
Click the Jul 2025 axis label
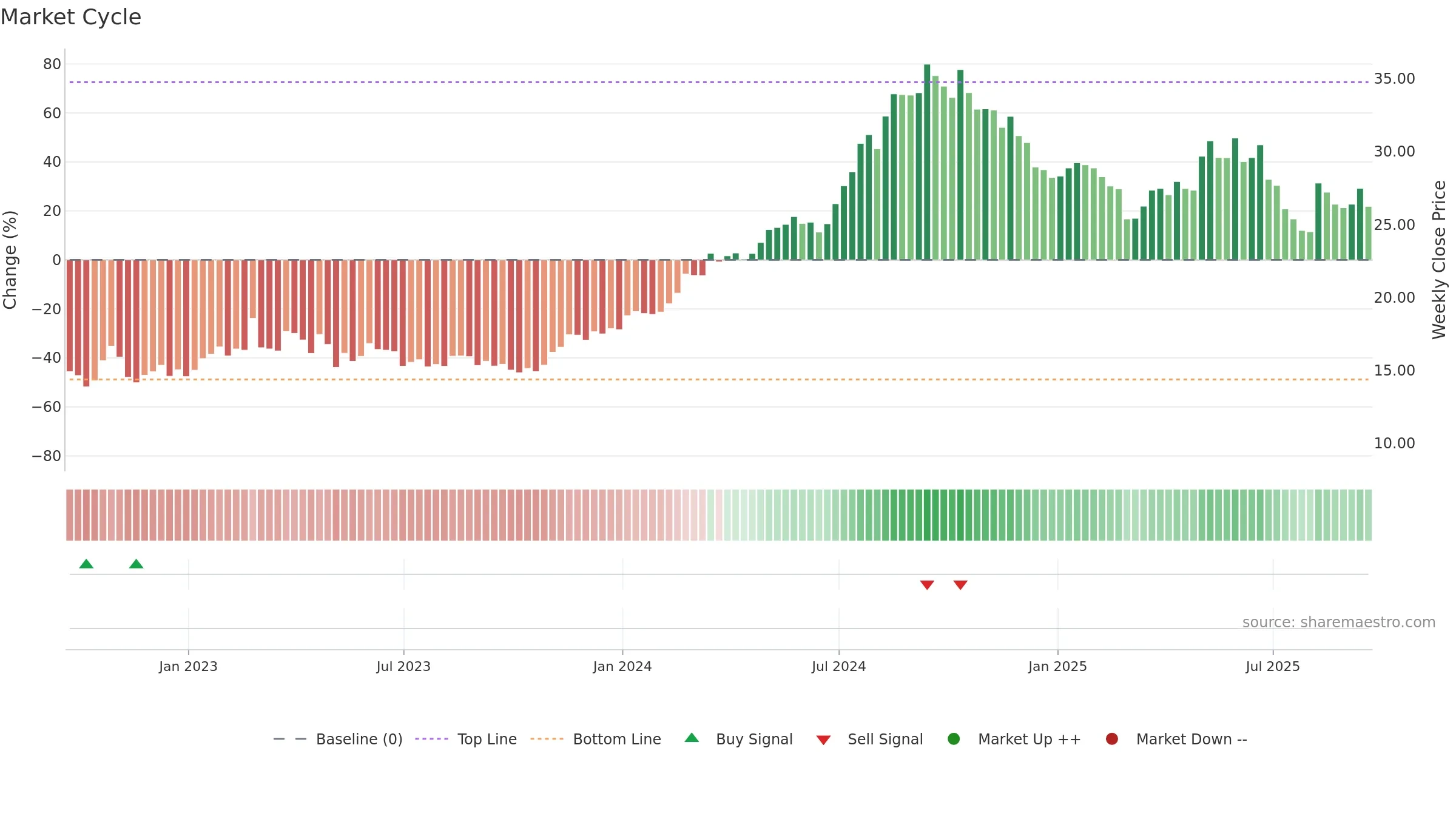pyautogui.click(x=1273, y=666)
